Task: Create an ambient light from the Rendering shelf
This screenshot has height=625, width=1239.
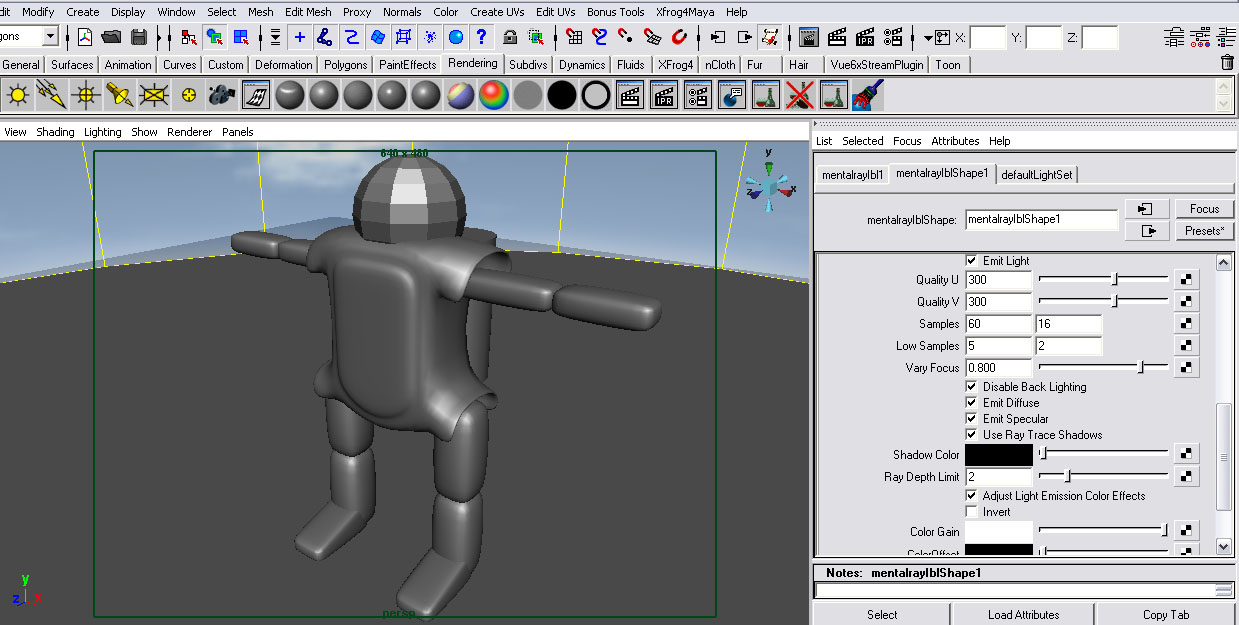Action: 17,96
